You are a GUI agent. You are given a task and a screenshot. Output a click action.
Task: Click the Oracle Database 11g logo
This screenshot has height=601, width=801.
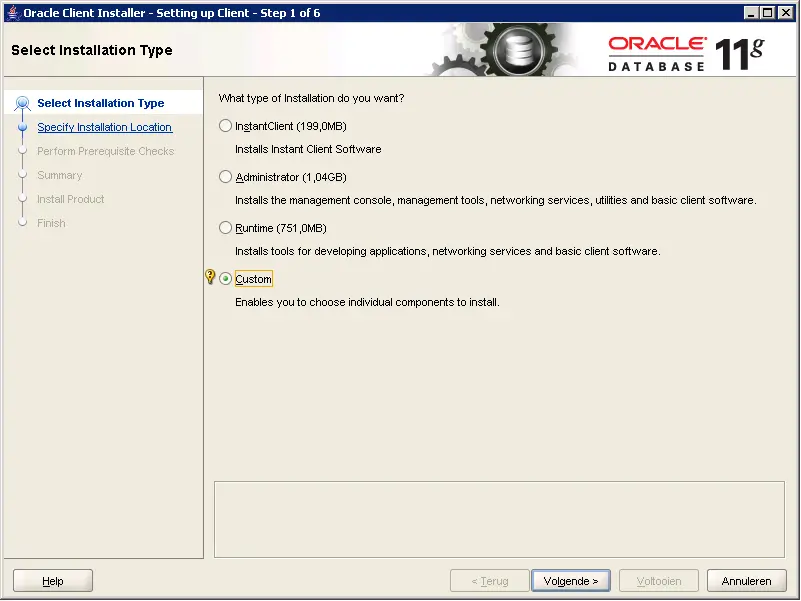[686, 53]
